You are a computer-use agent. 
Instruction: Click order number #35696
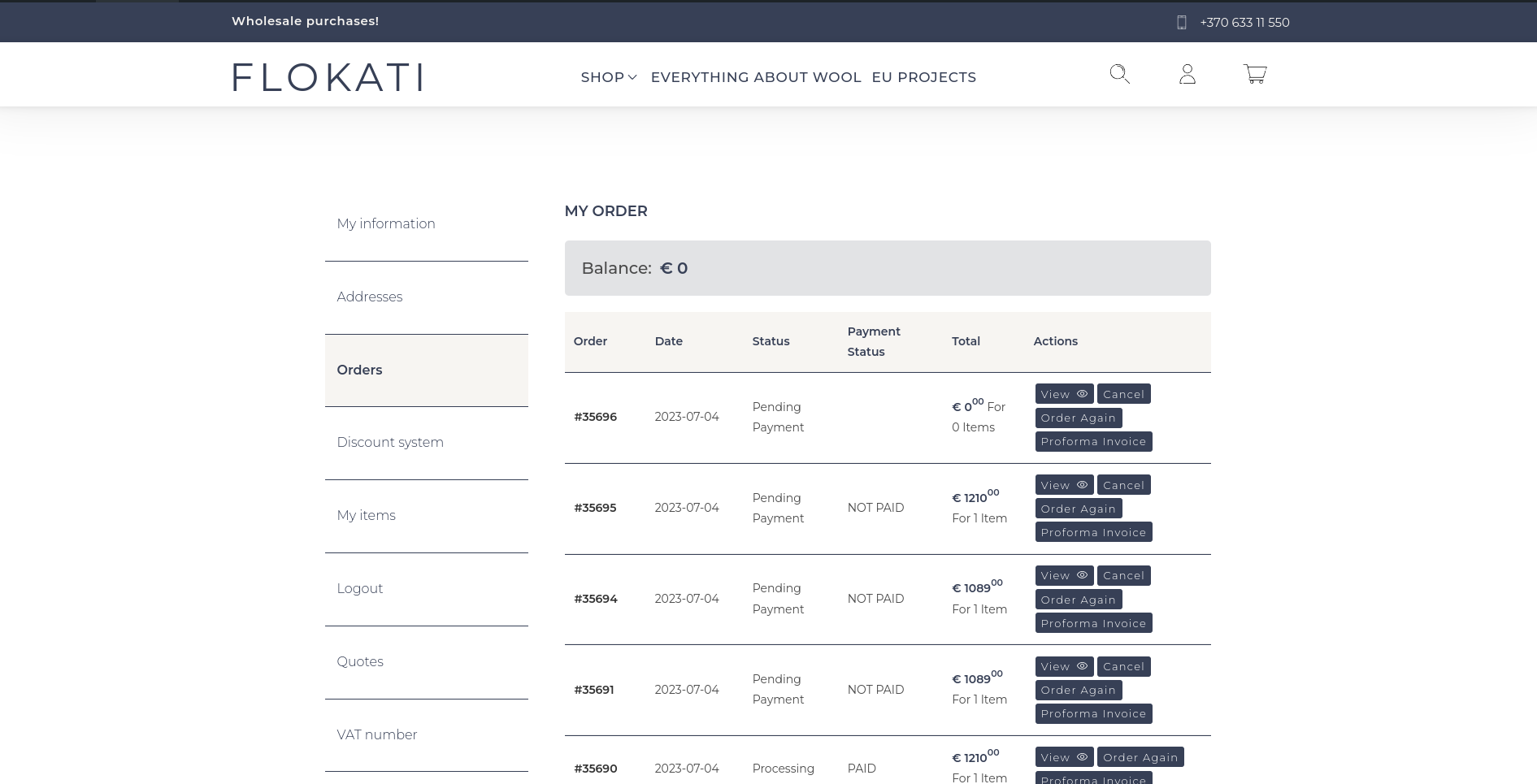[x=595, y=417]
